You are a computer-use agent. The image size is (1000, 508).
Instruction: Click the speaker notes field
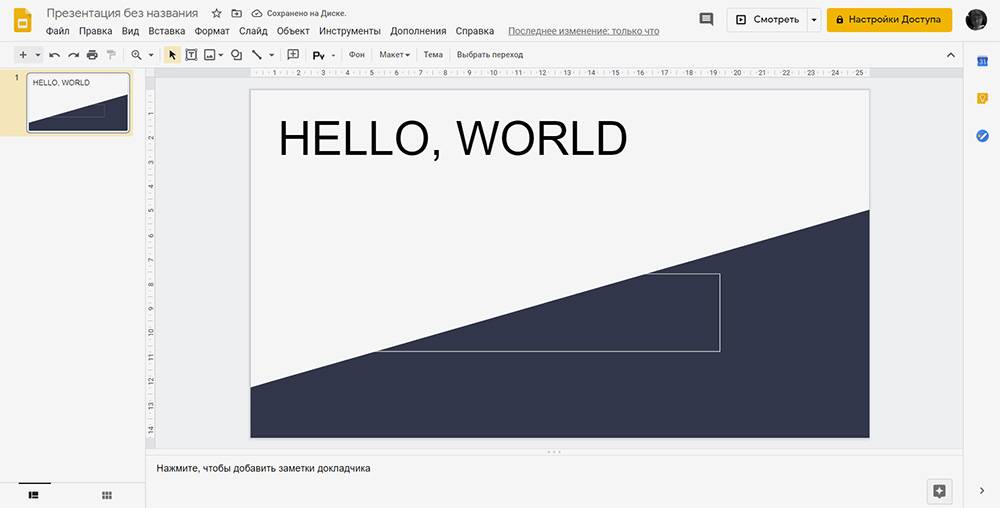point(554,468)
